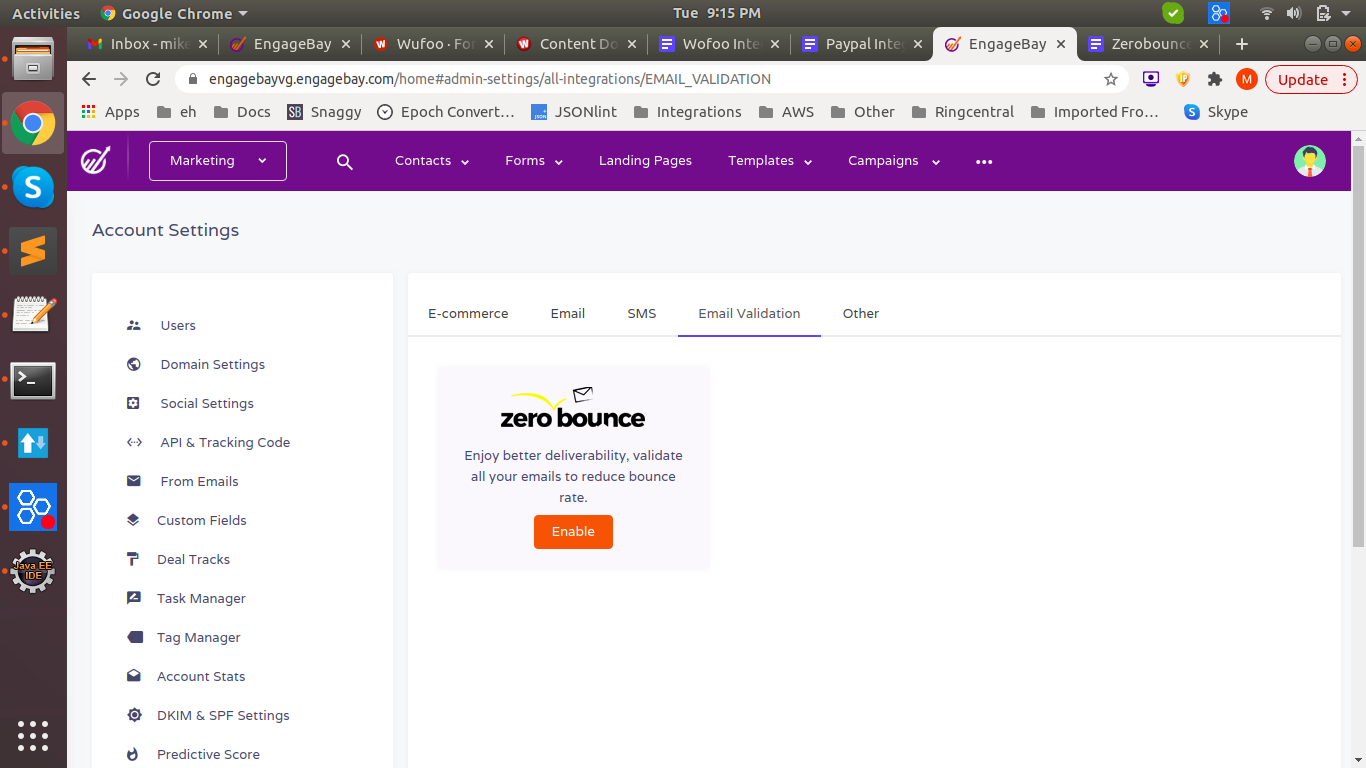Switch to the Other integrations tab
The height and width of the screenshot is (768, 1366).
[x=861, y=314]
